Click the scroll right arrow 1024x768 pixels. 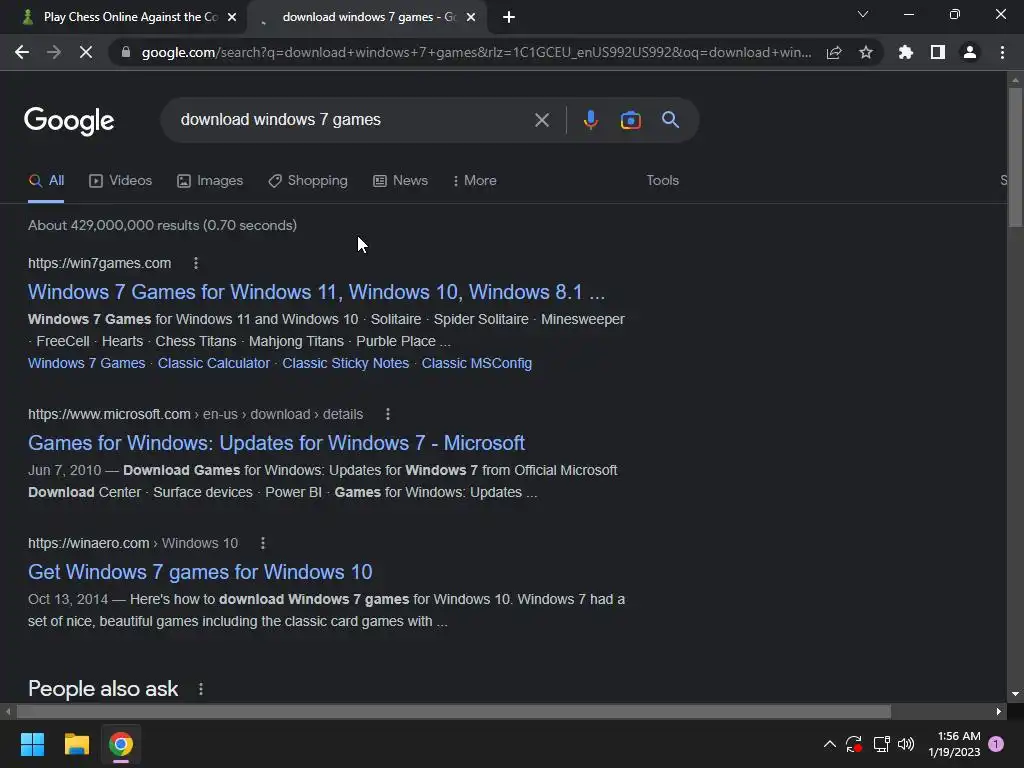pyautogui.click(x=999, y=711)
